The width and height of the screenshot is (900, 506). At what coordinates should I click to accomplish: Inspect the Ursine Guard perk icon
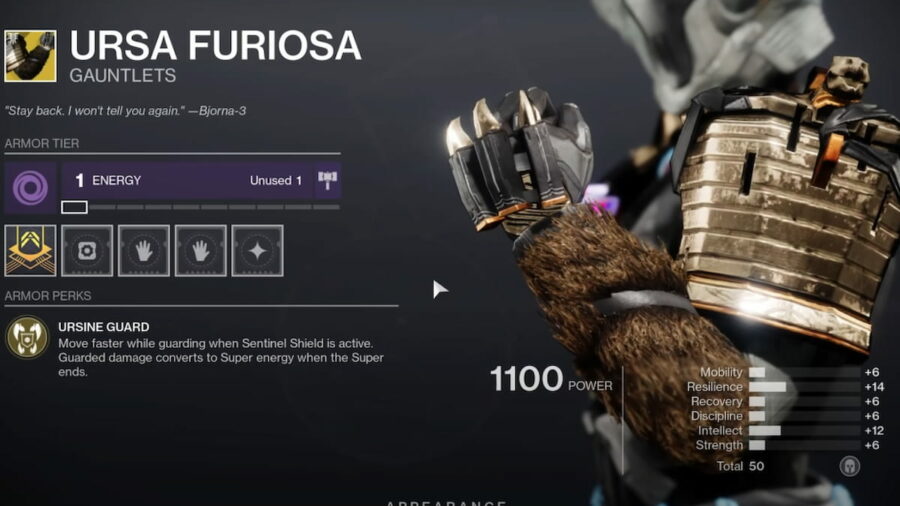point(27,337)
